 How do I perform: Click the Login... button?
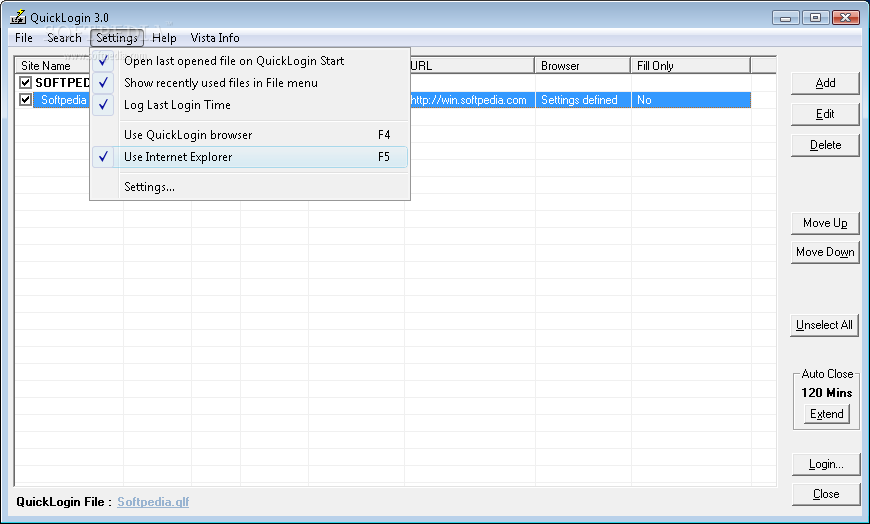point(826,465)
